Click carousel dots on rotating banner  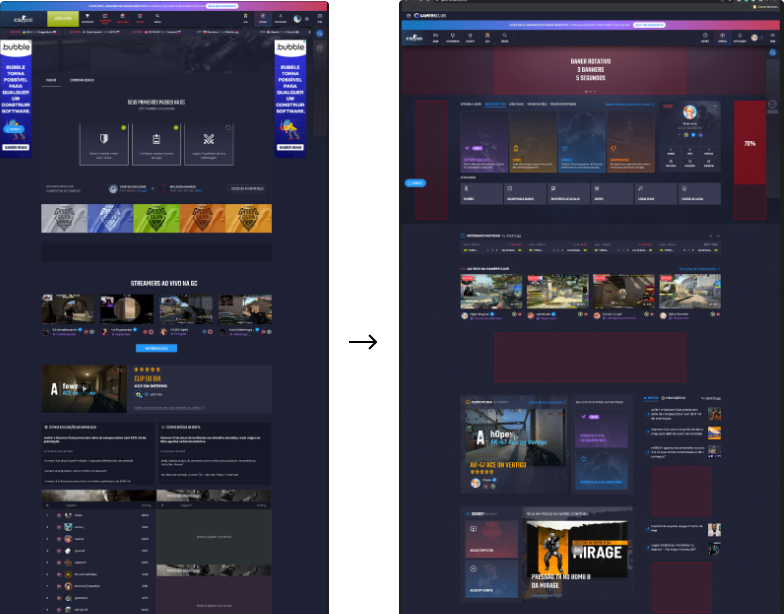590,92
